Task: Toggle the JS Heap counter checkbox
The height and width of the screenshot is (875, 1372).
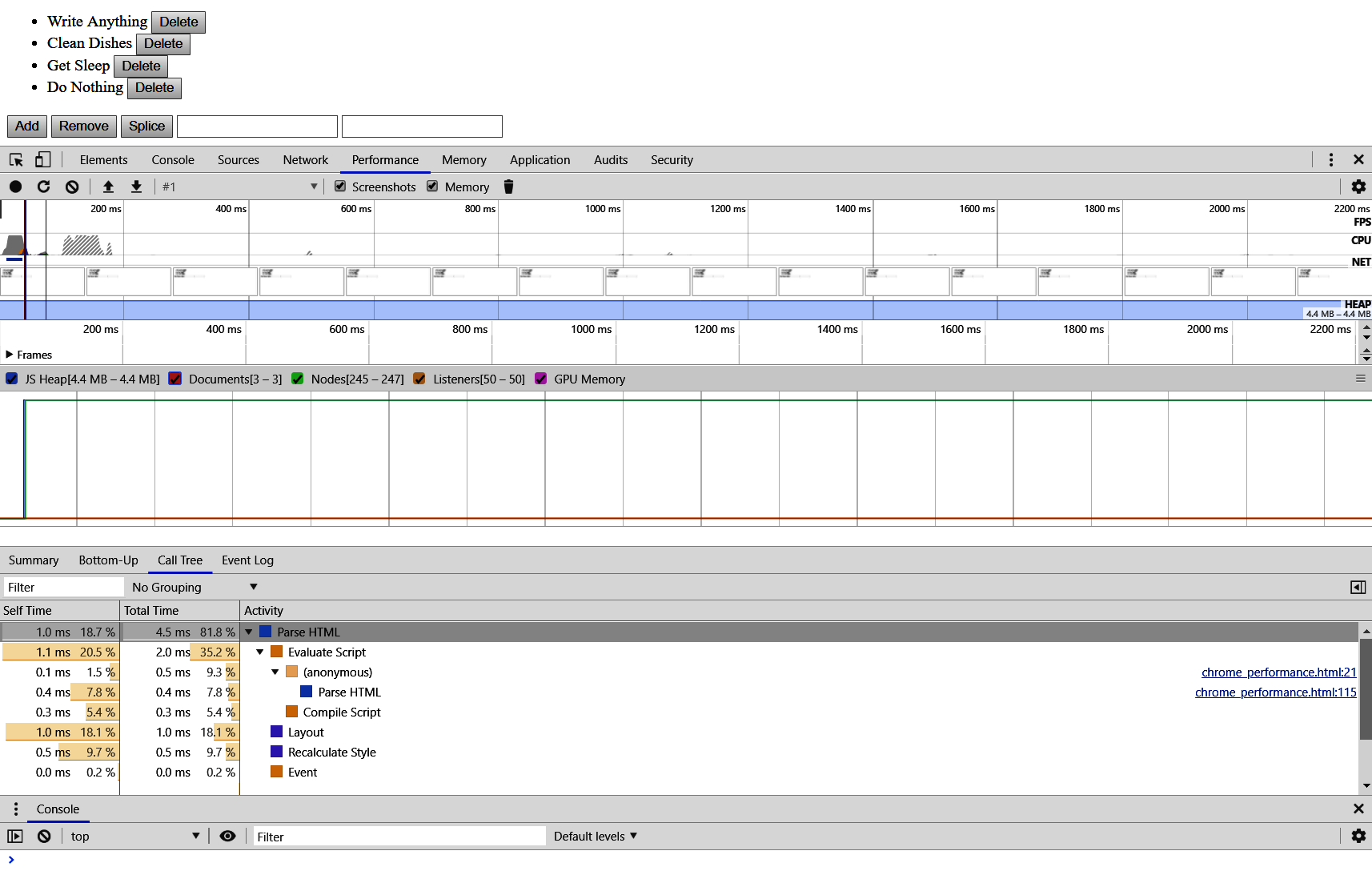Action: (12, 379)
